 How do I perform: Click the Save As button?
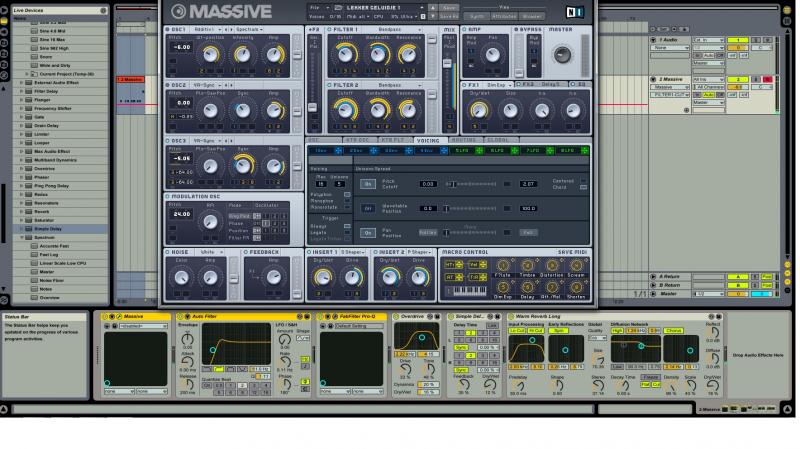click(x=449, y=16)
